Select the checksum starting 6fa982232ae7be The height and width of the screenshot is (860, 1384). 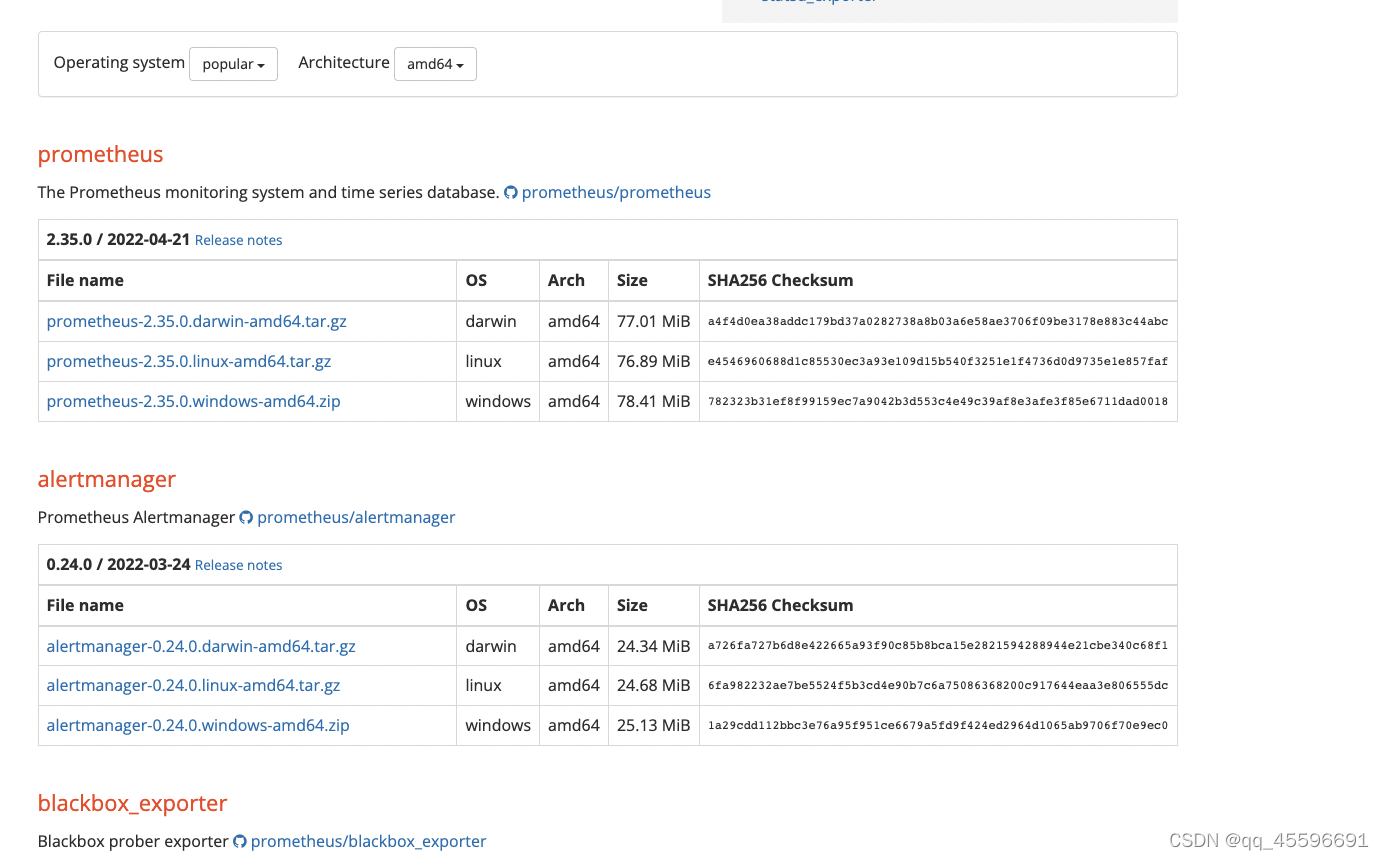938,686
